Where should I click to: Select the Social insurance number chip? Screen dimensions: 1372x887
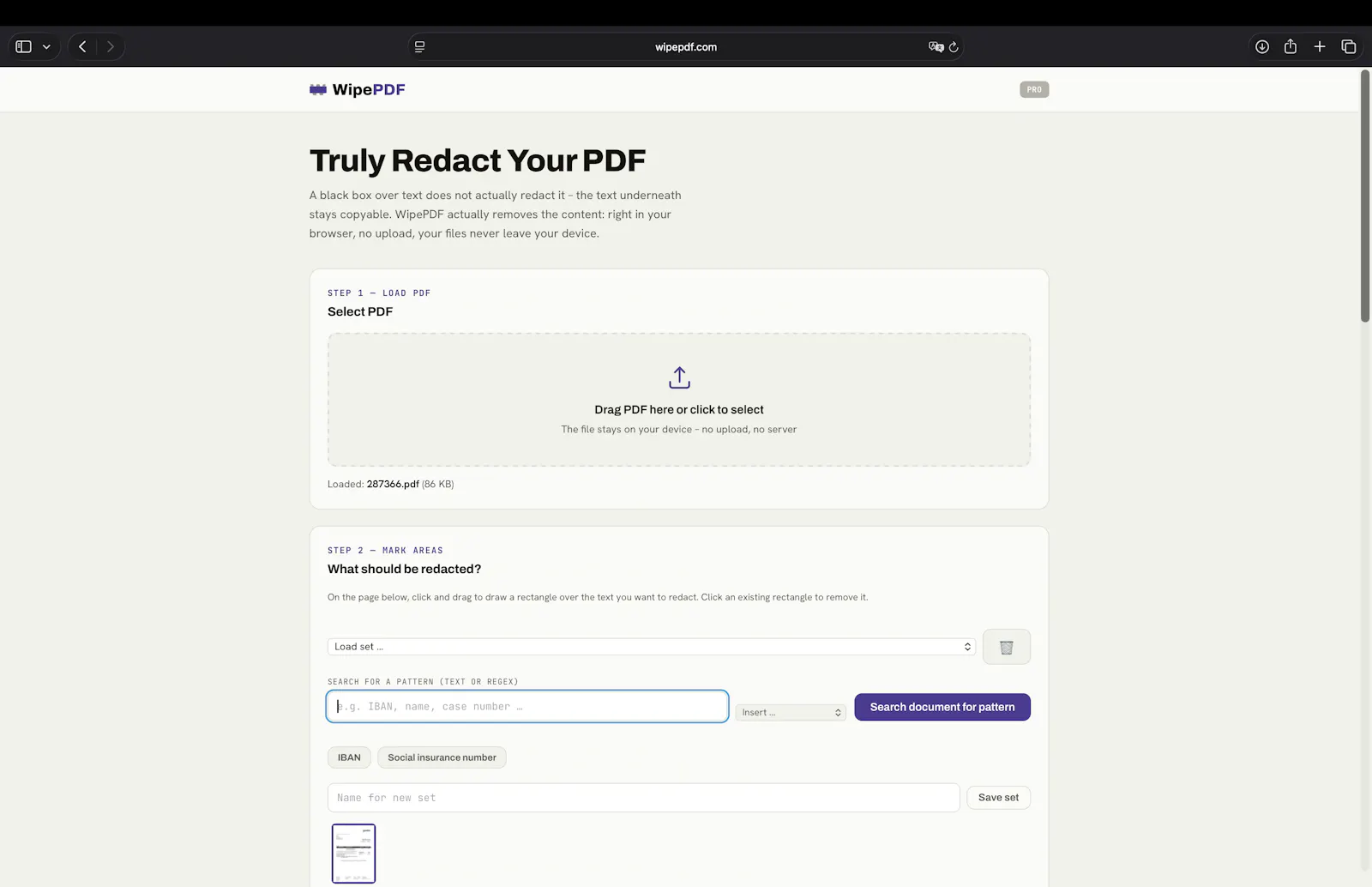442,757
